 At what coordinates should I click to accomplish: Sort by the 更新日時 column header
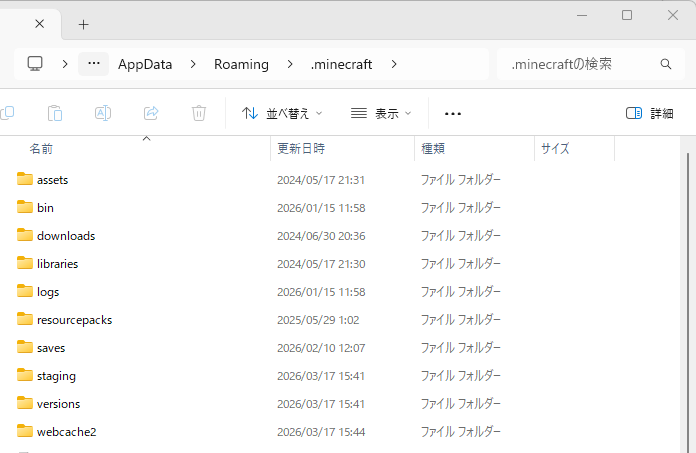301,148
